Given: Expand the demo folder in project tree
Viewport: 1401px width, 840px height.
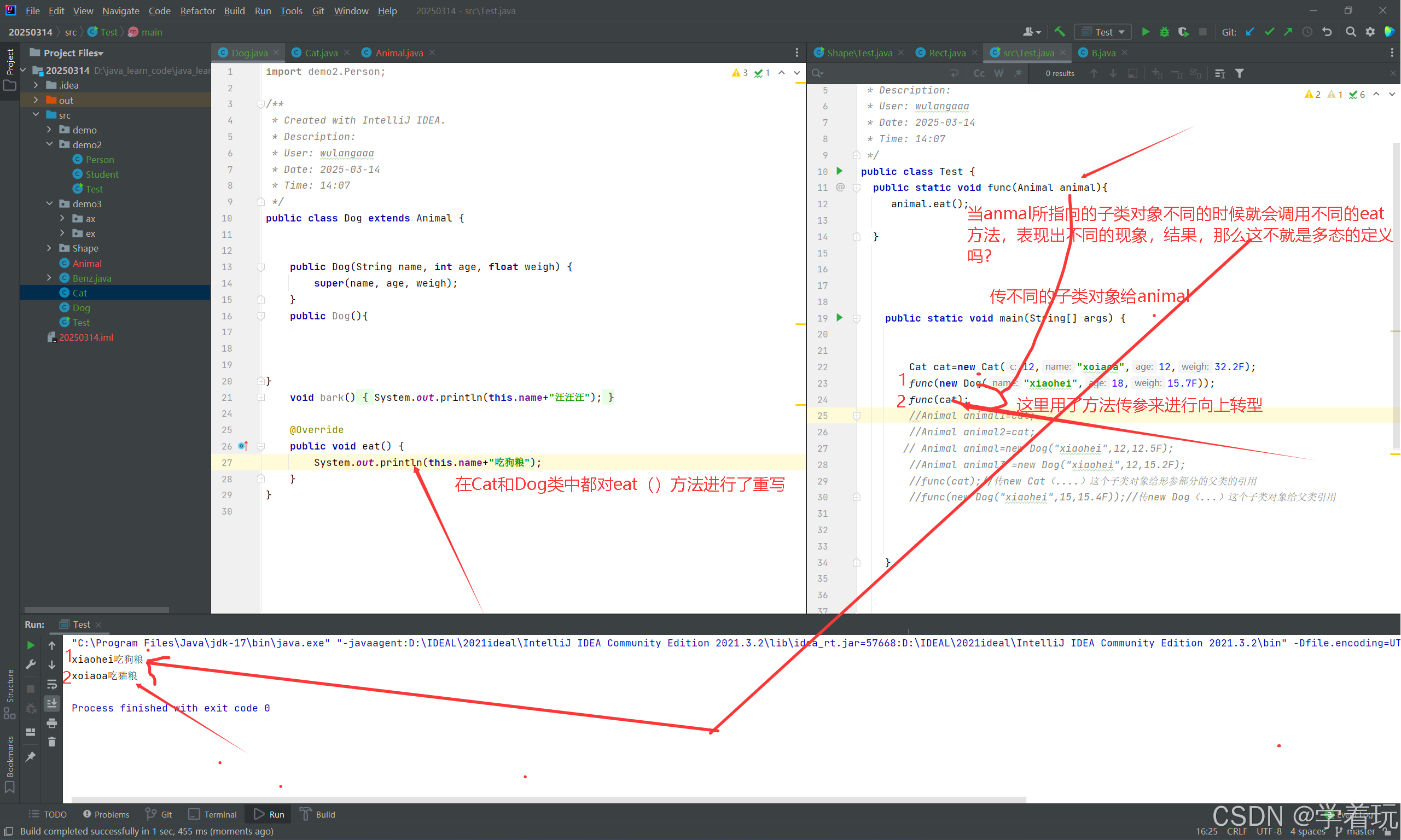Looking at the screenshot, I should point(49,130).
